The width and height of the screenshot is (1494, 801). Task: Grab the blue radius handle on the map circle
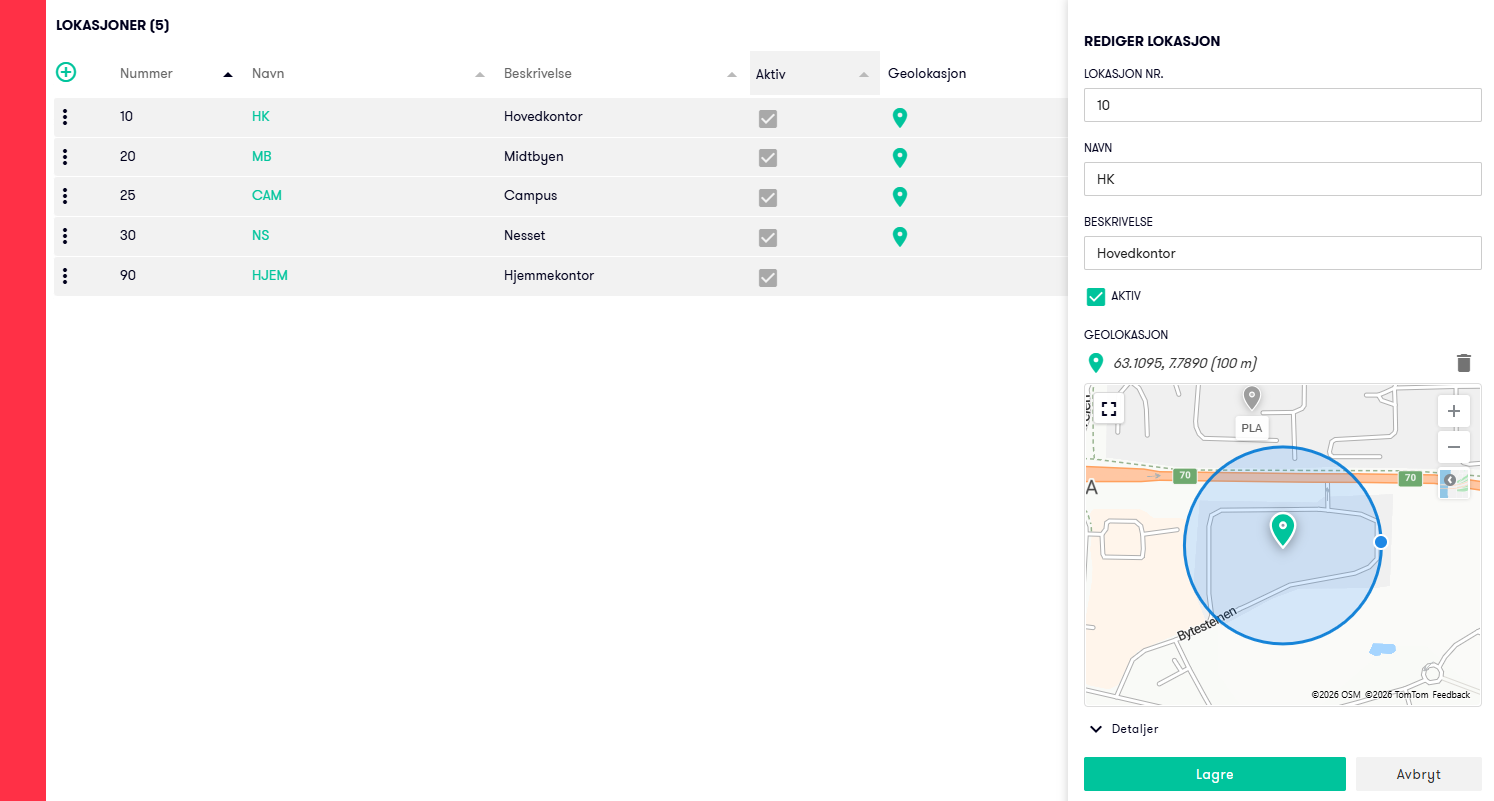coord(1381,542)
